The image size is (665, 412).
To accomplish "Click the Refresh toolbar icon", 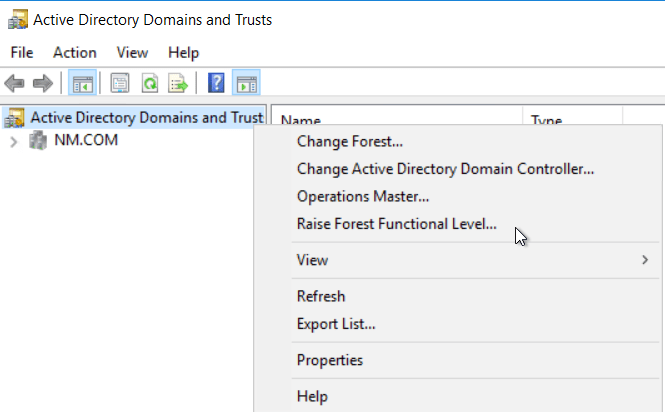I will [150, 83].
